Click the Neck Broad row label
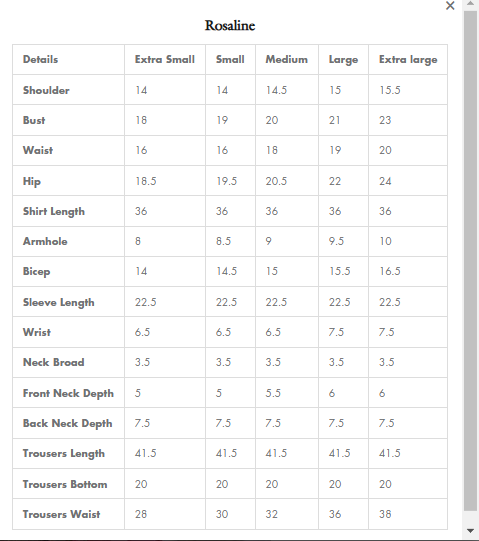 [x=53, y=362]
